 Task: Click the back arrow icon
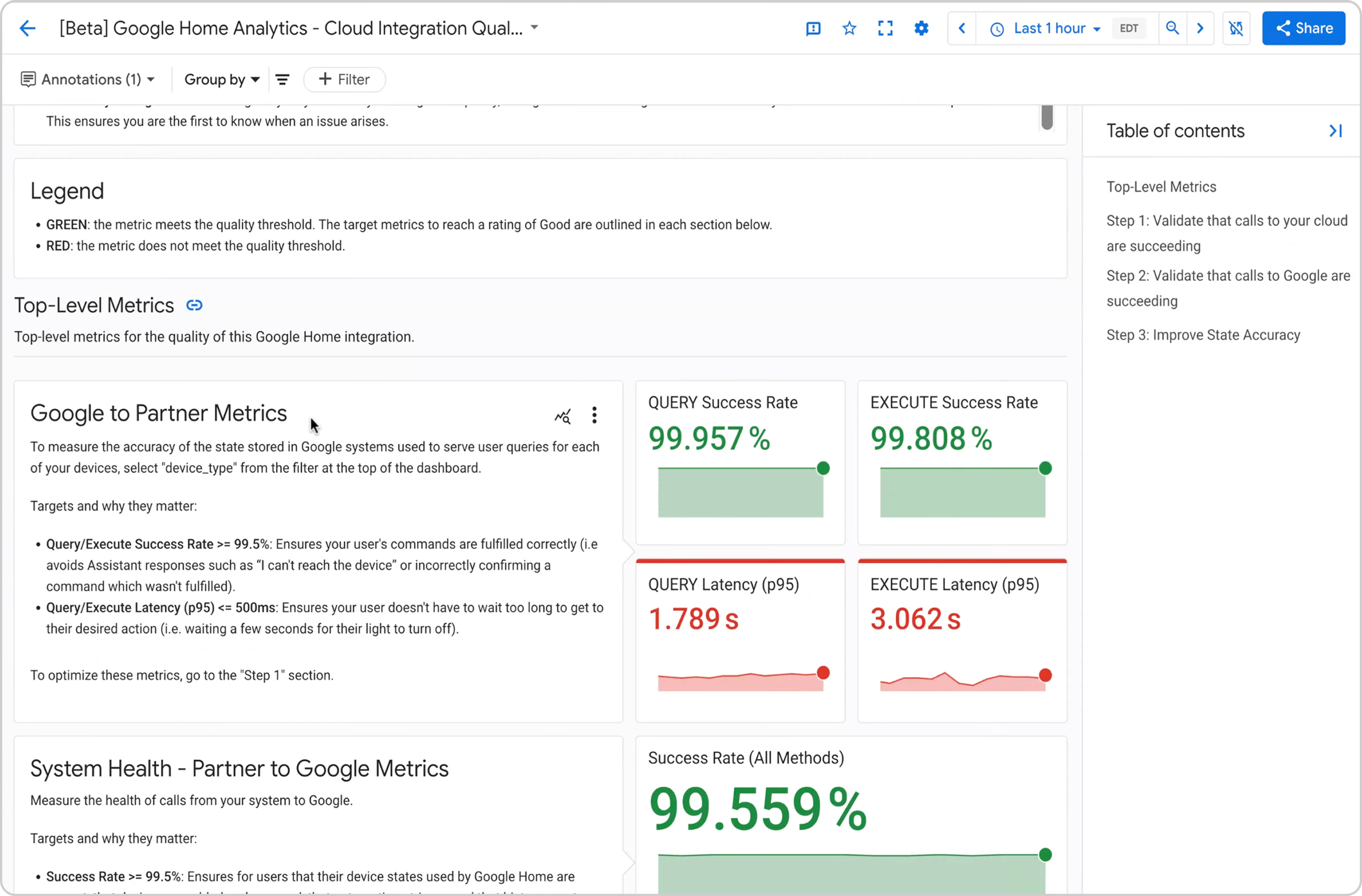27,28
